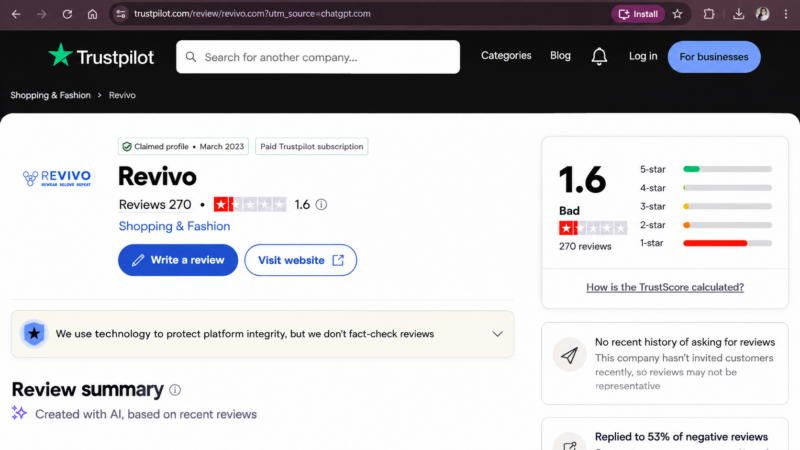
Task: Bookmark this page with the star icon
Action: (677, 14)
